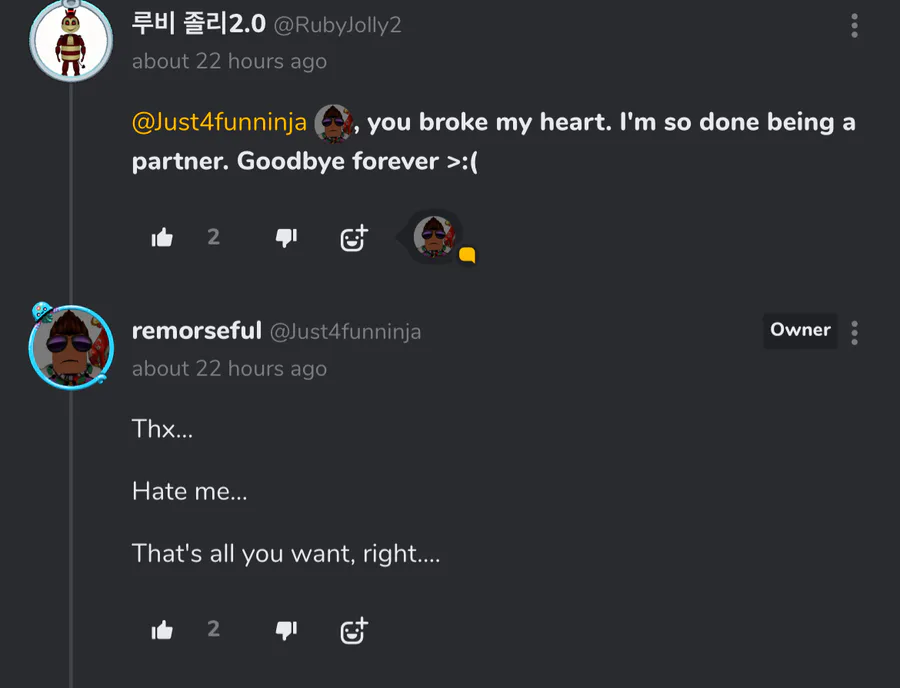Open options menu for remorseful's reply
This screenshot has width=900, height=688.
coord(854,333)
